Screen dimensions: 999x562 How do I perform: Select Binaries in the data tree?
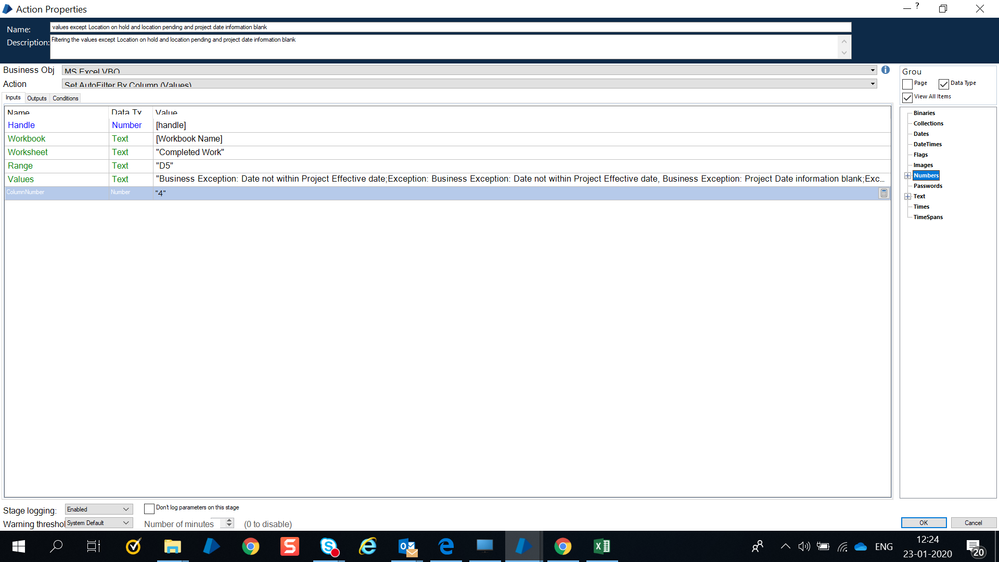click(924, 113)
